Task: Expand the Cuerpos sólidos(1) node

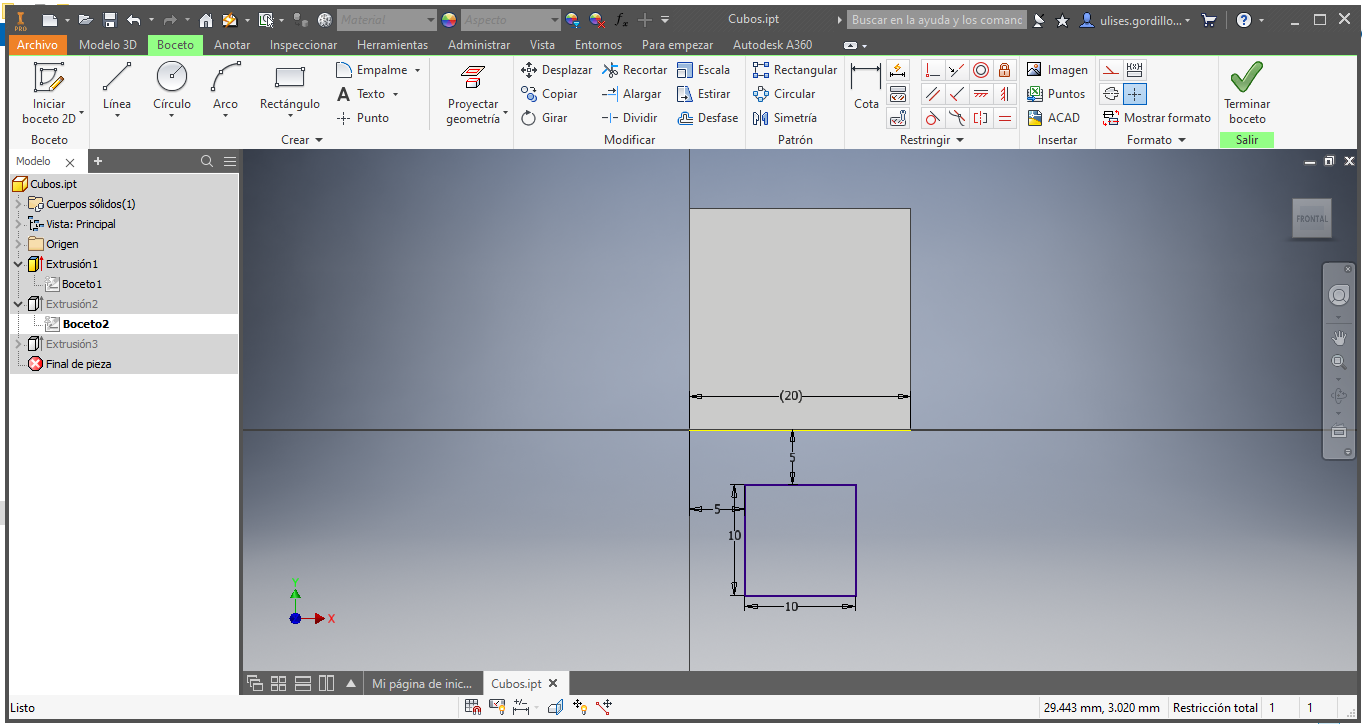Action: point(18,204)
